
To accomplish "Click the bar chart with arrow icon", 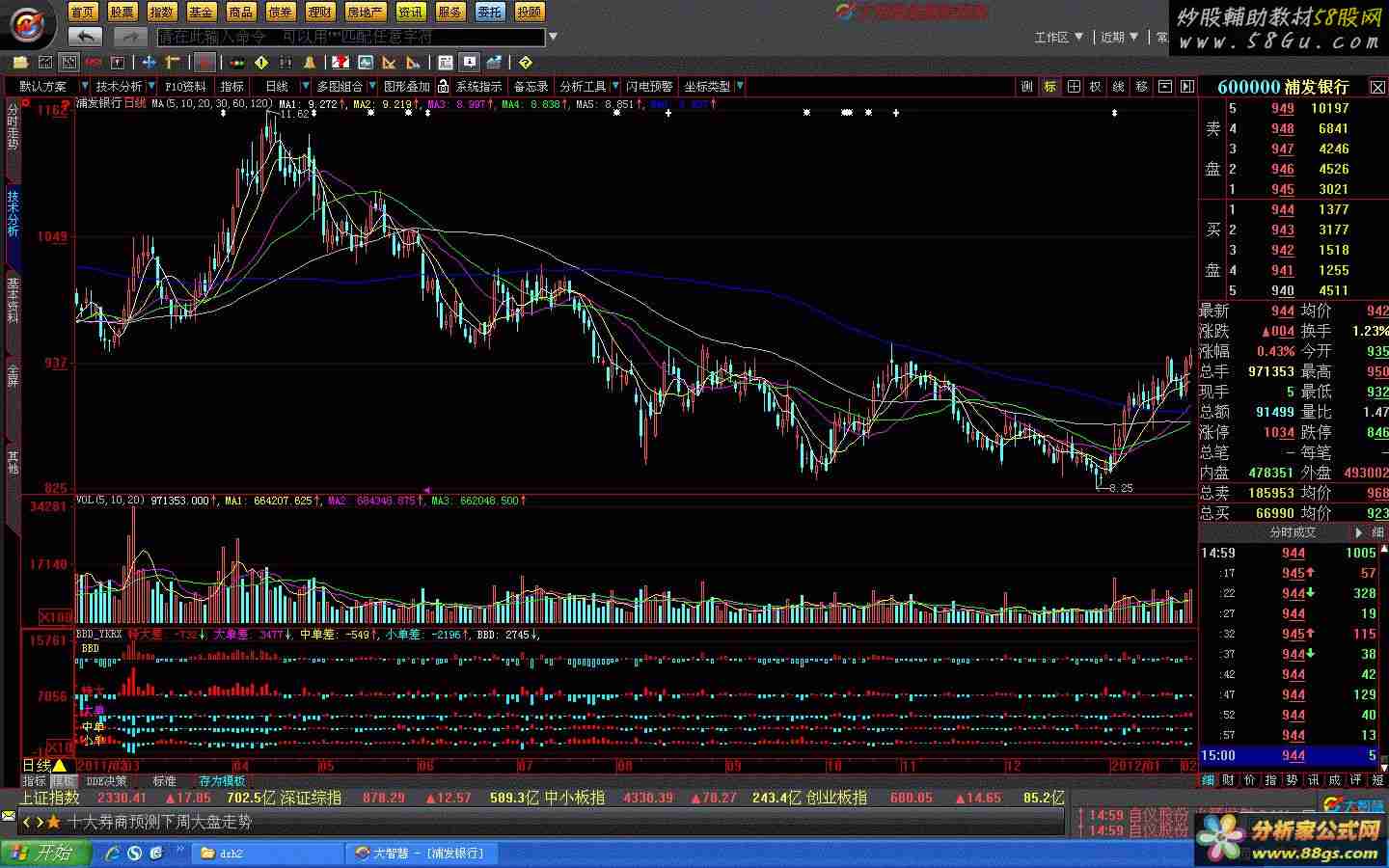I will coord(494,63).
